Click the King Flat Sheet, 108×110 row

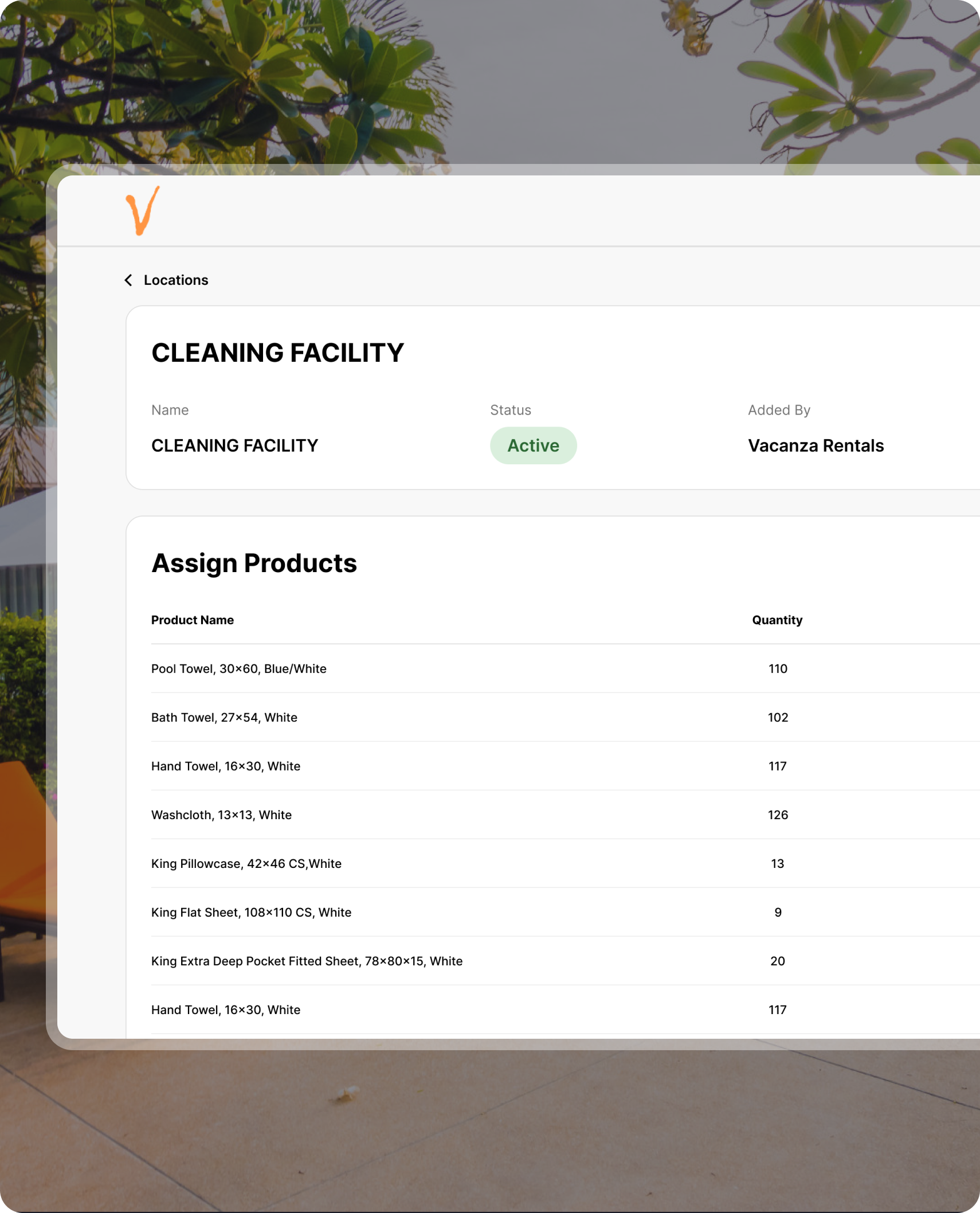[251, 912]
